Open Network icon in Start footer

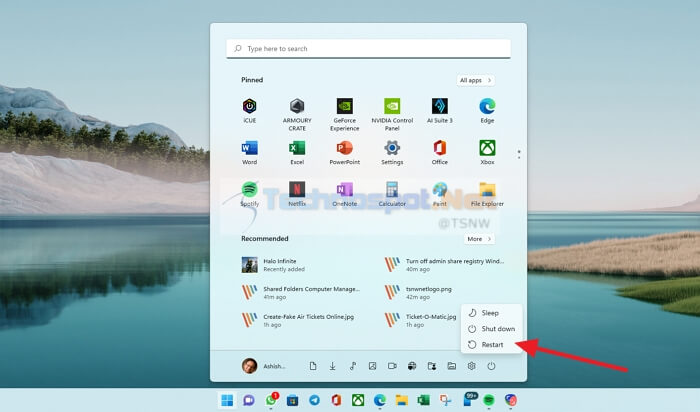pos(412,366)
